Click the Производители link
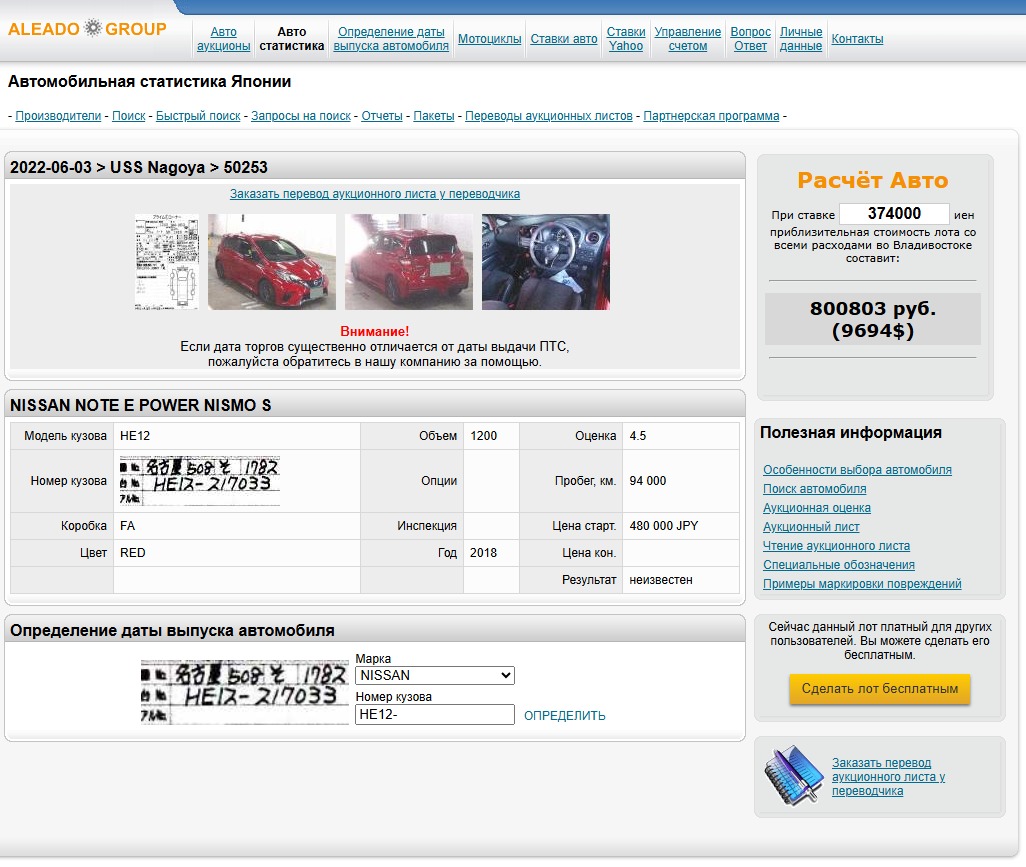Viewport: 1026px width, 867px height. 58,116
